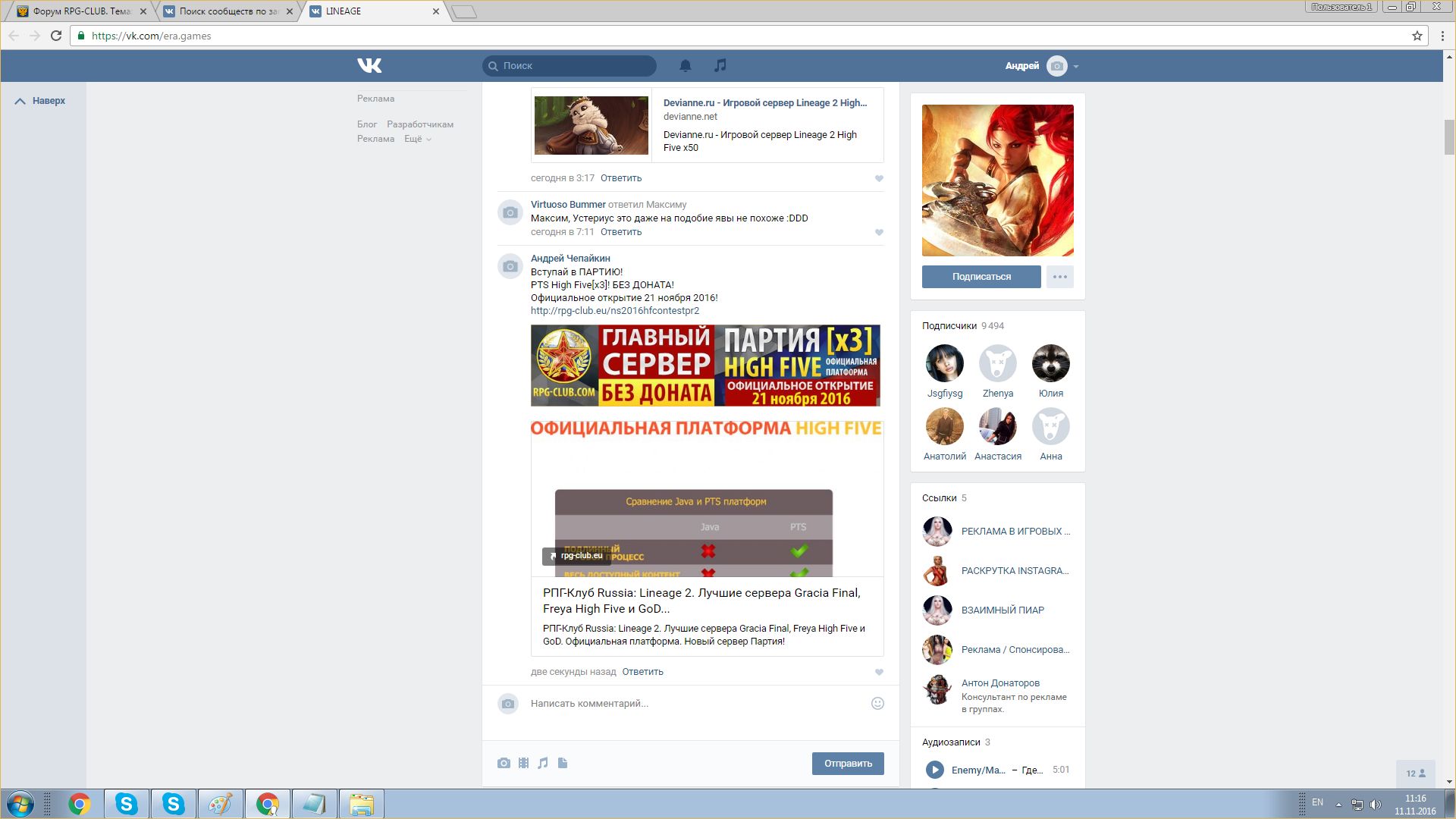Click the VK logo home icon
The height and width of the screenshot is (819, 1456).
[369, 66]
